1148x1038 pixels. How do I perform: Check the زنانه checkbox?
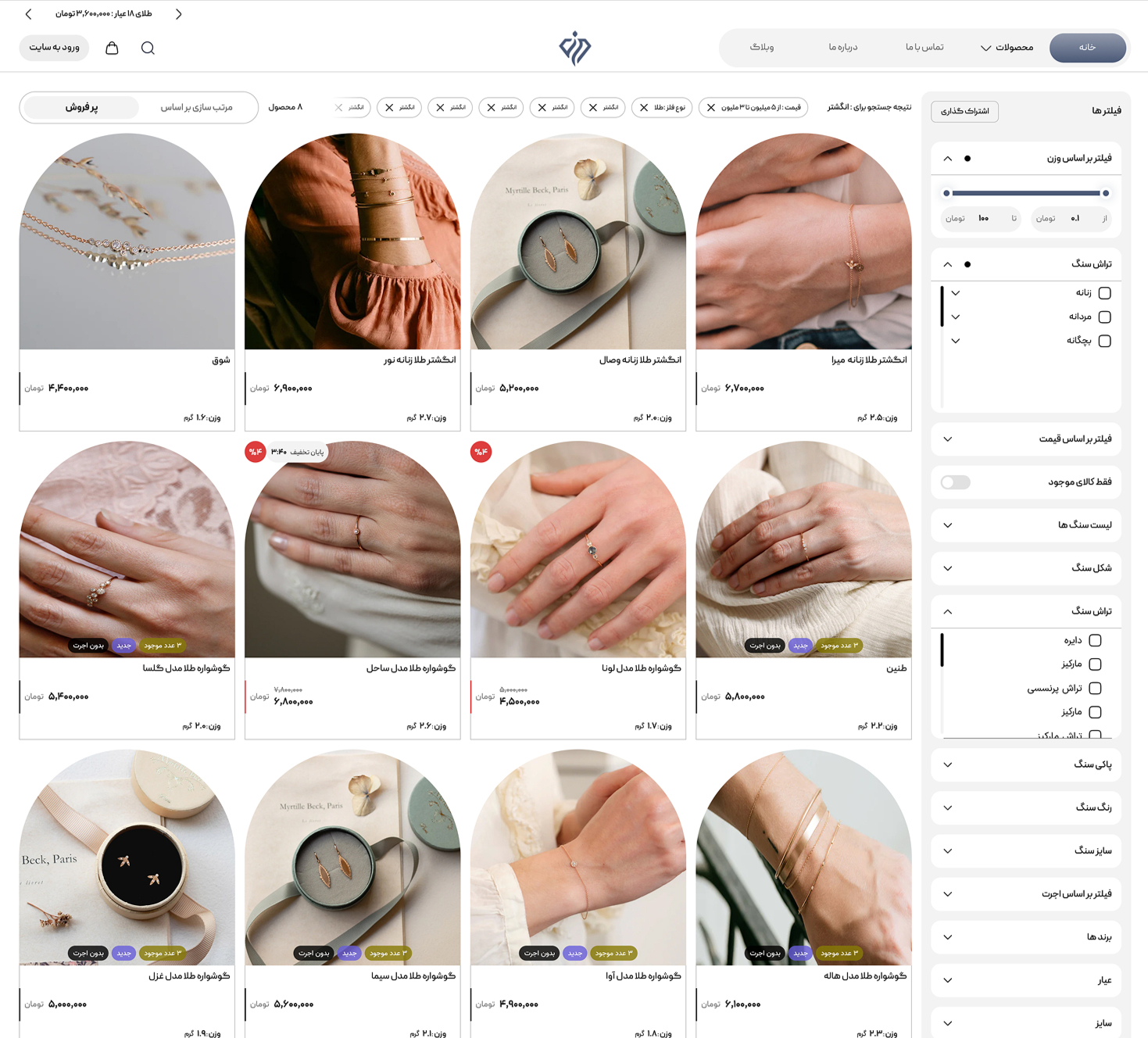pyautogui.click(x=1105, y=293)
